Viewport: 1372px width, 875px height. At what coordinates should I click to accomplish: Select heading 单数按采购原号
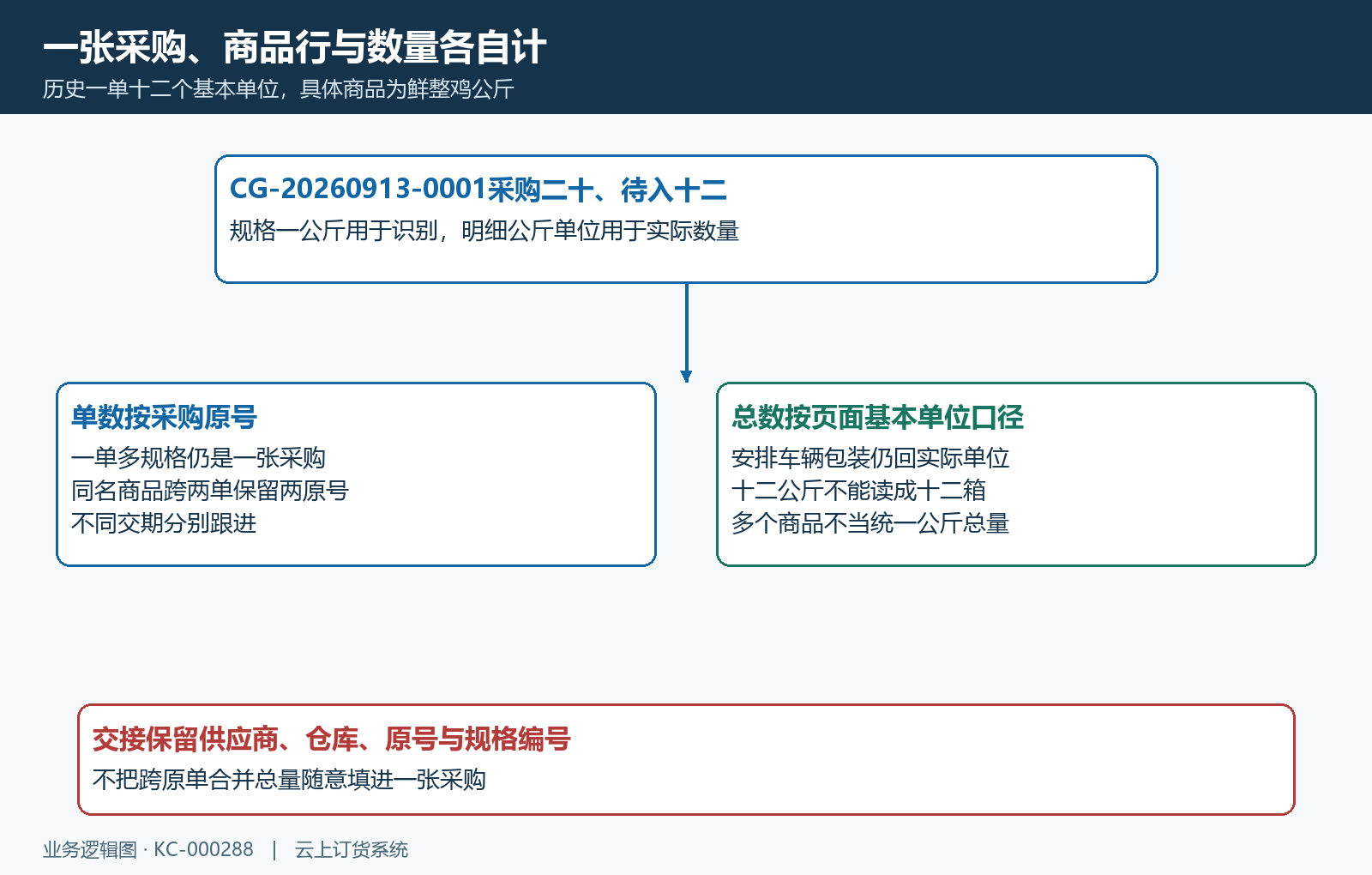164,417
